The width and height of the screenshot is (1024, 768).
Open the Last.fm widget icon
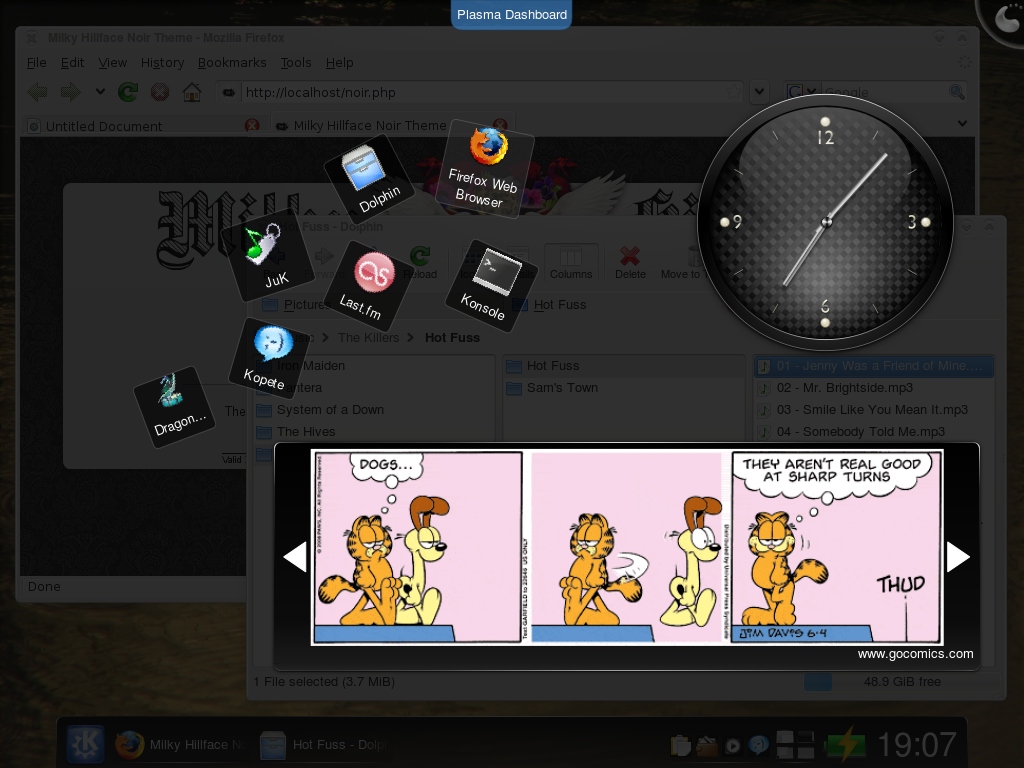[x=369, y=284]
